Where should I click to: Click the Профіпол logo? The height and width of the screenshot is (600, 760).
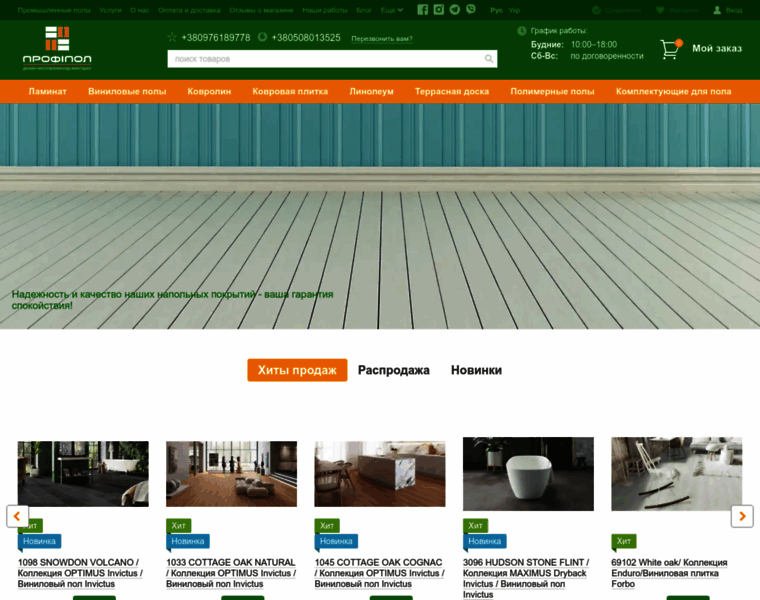57,48
